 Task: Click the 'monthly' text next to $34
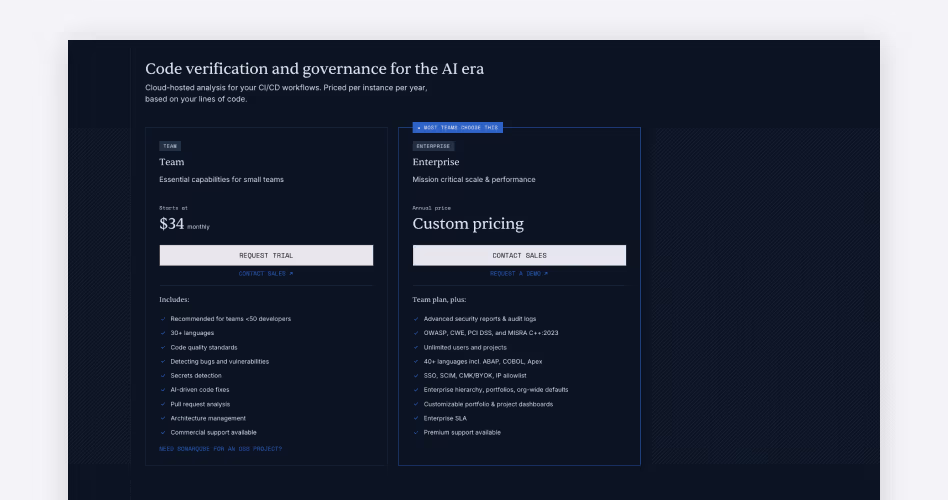[x=198, y=227]
